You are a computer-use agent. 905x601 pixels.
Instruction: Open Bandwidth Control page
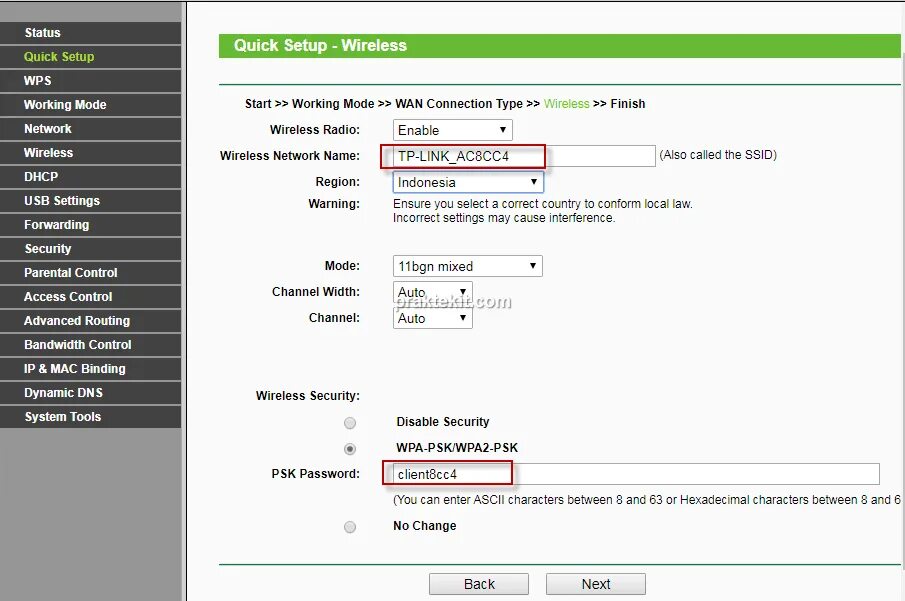[x=90, y=345]
